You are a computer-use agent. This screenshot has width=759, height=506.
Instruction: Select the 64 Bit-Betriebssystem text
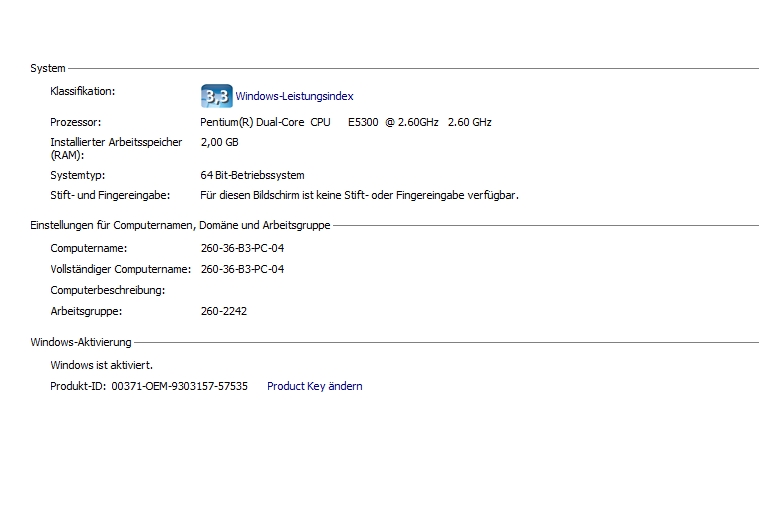252,175
